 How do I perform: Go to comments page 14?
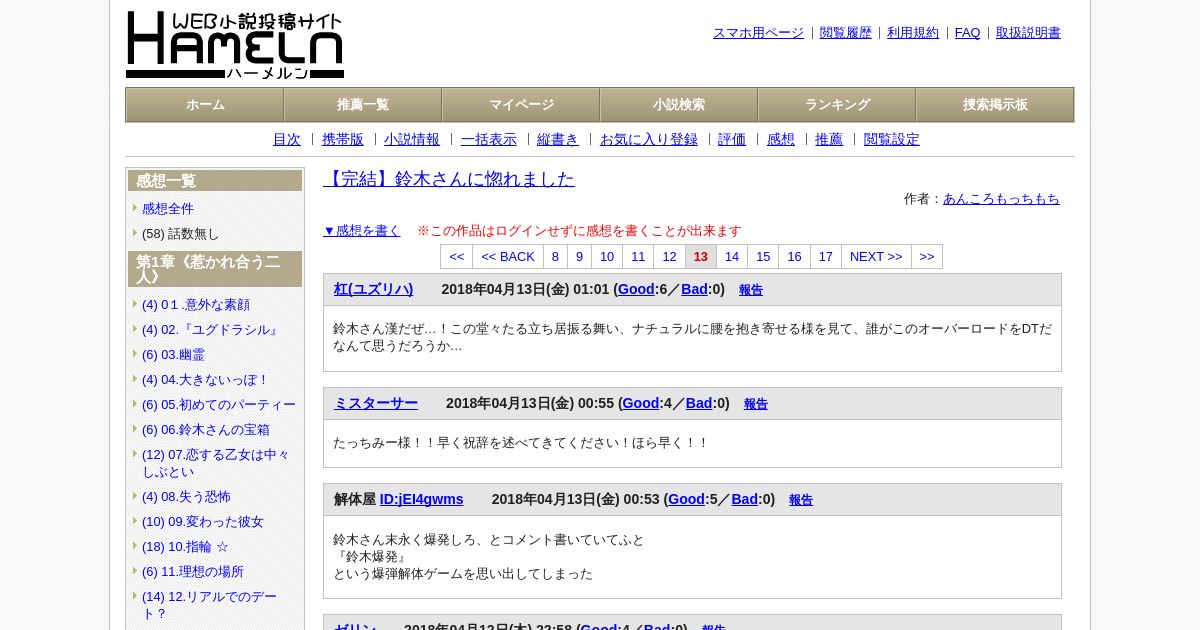click(732, 257)
